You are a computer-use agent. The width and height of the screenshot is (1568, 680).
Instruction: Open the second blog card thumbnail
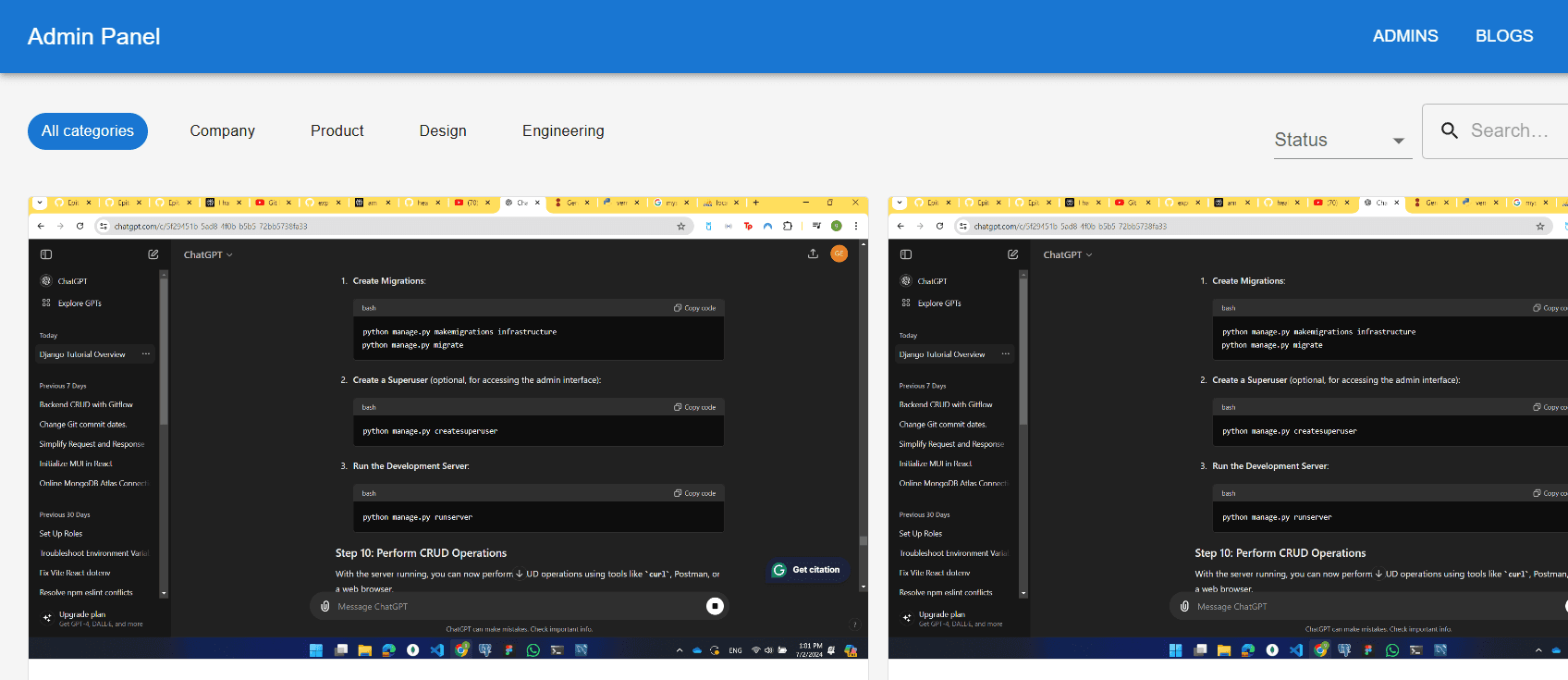tap(1228, 427)
